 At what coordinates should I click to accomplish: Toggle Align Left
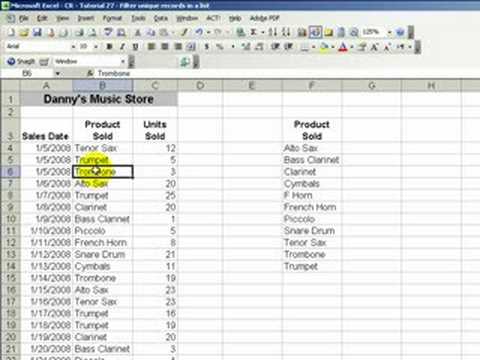151,47
